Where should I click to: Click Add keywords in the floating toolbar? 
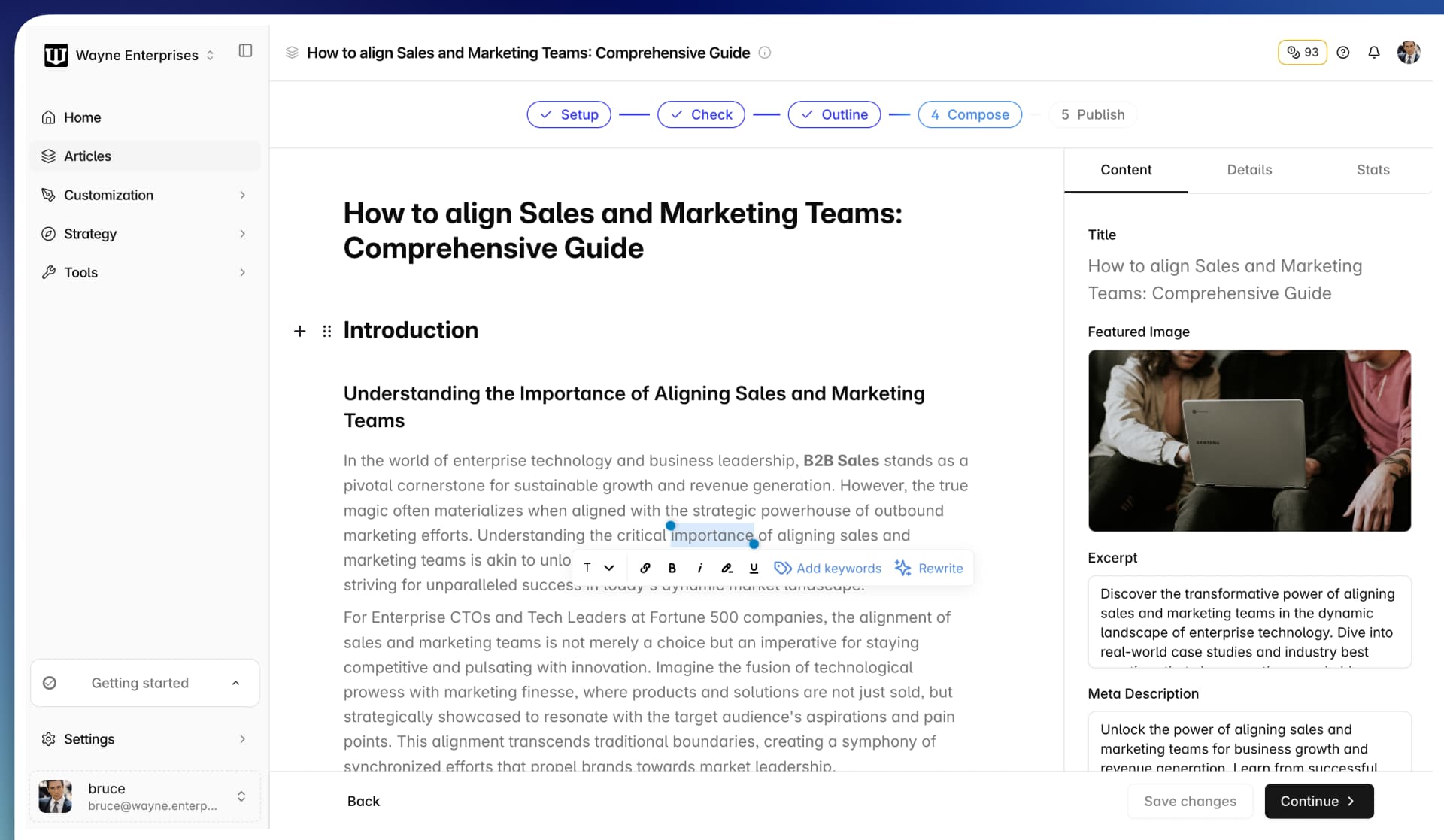(828, 568)
